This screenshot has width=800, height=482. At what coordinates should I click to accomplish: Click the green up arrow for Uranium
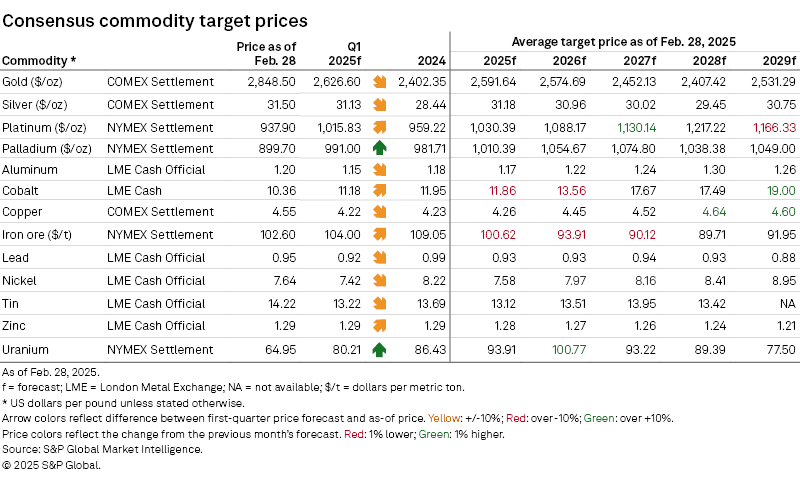click(x=380, y=350)
